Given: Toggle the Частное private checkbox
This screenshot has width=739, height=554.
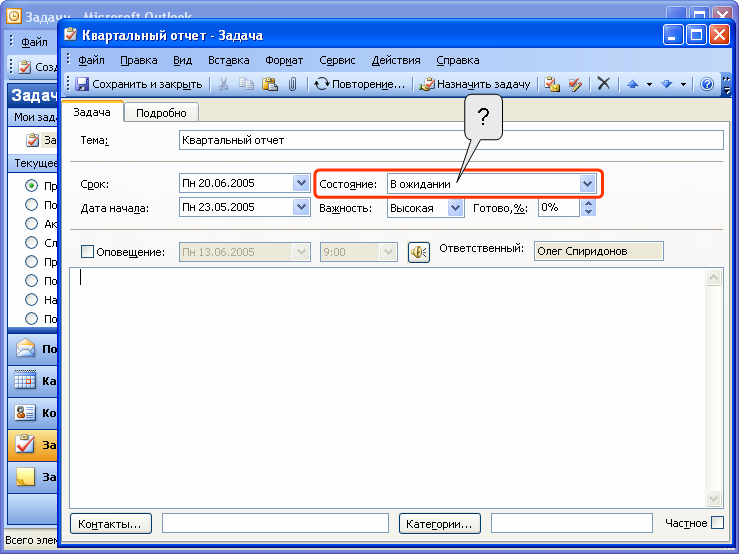Looking at the screenshot, I should pyautogui.click(x=717, y=523).
